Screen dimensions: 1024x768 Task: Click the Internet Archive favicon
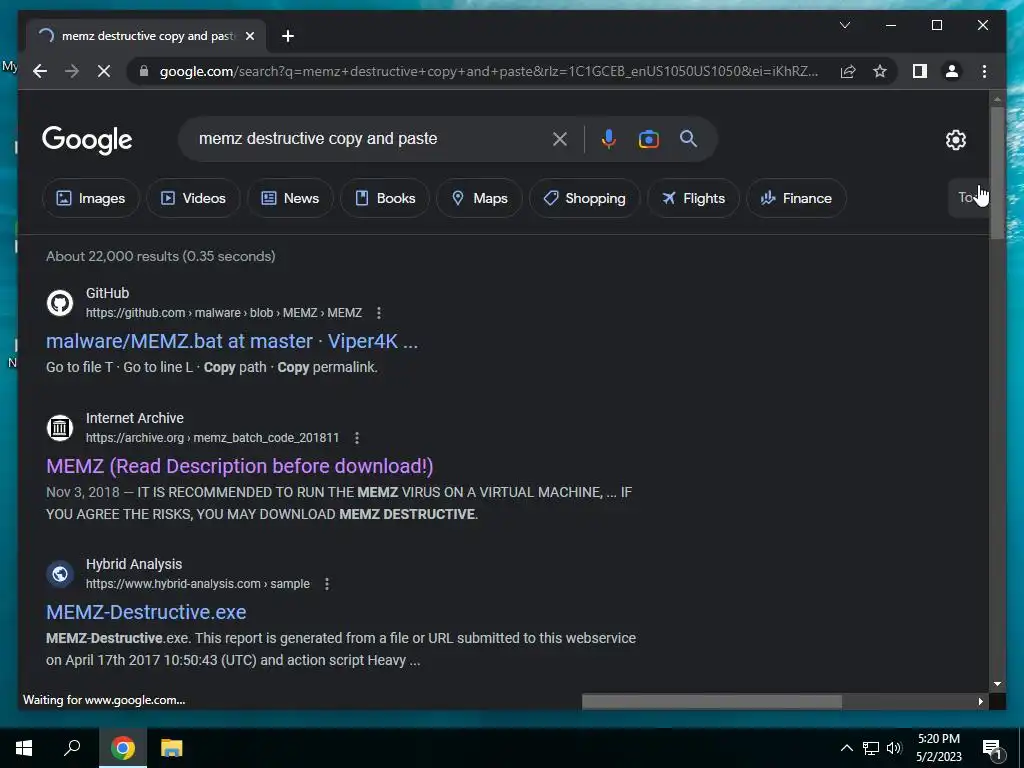(60, 428)
